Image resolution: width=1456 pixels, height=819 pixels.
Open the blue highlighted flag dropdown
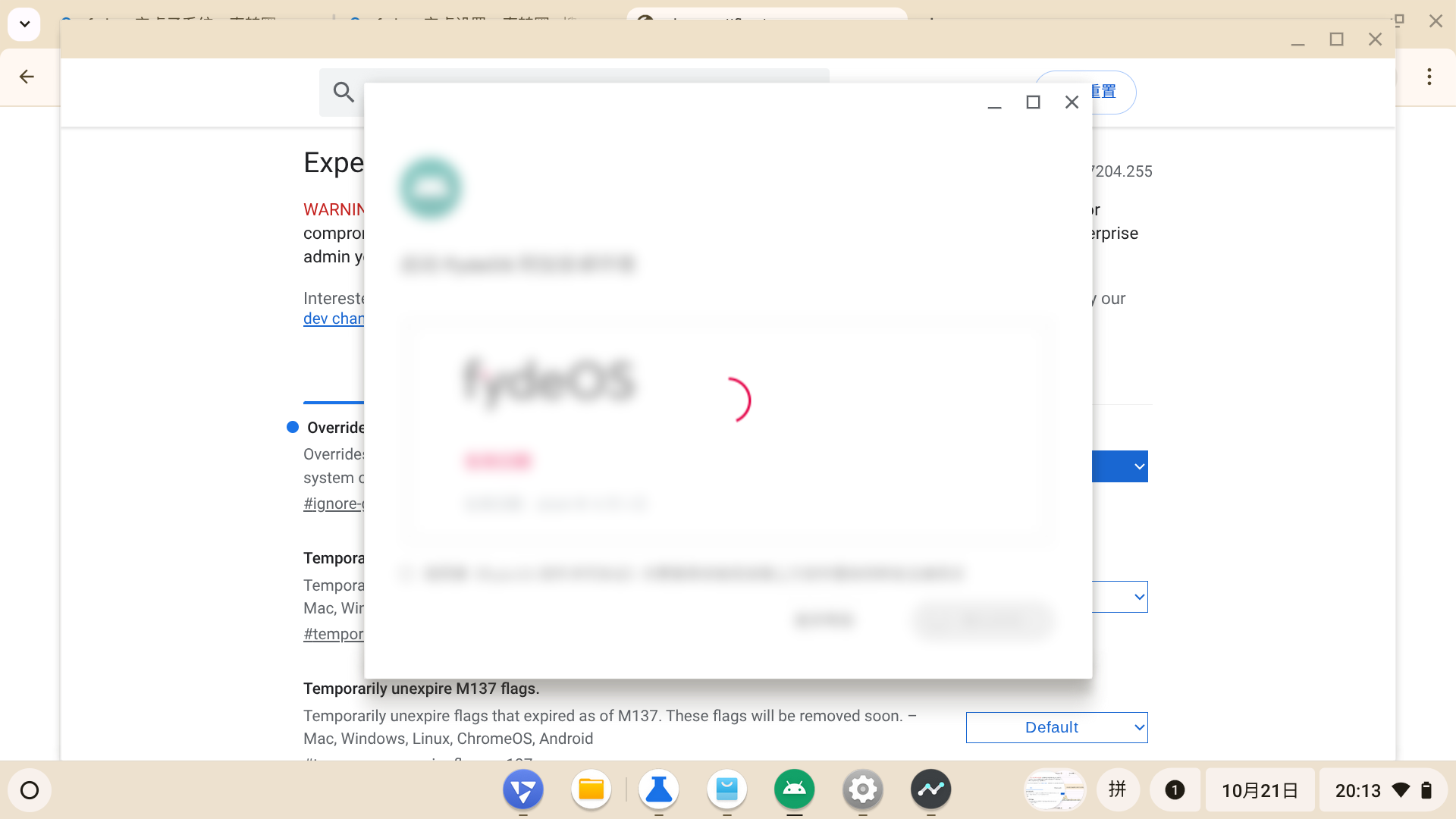click(1120, 466)
